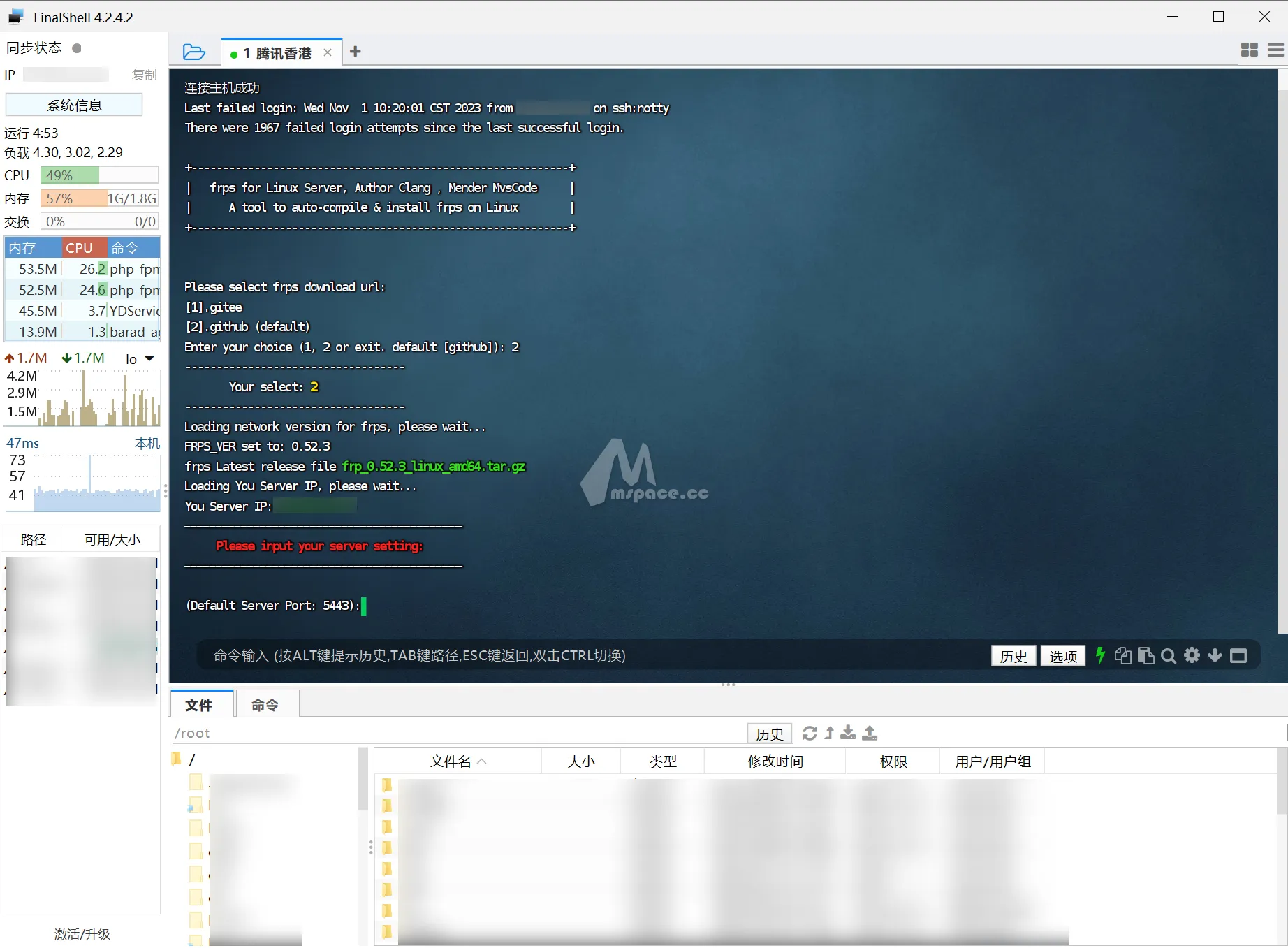This screenshot has width=1288, height=948.
Task: Click the ping latency graph
Action: (x=96, y=483)
